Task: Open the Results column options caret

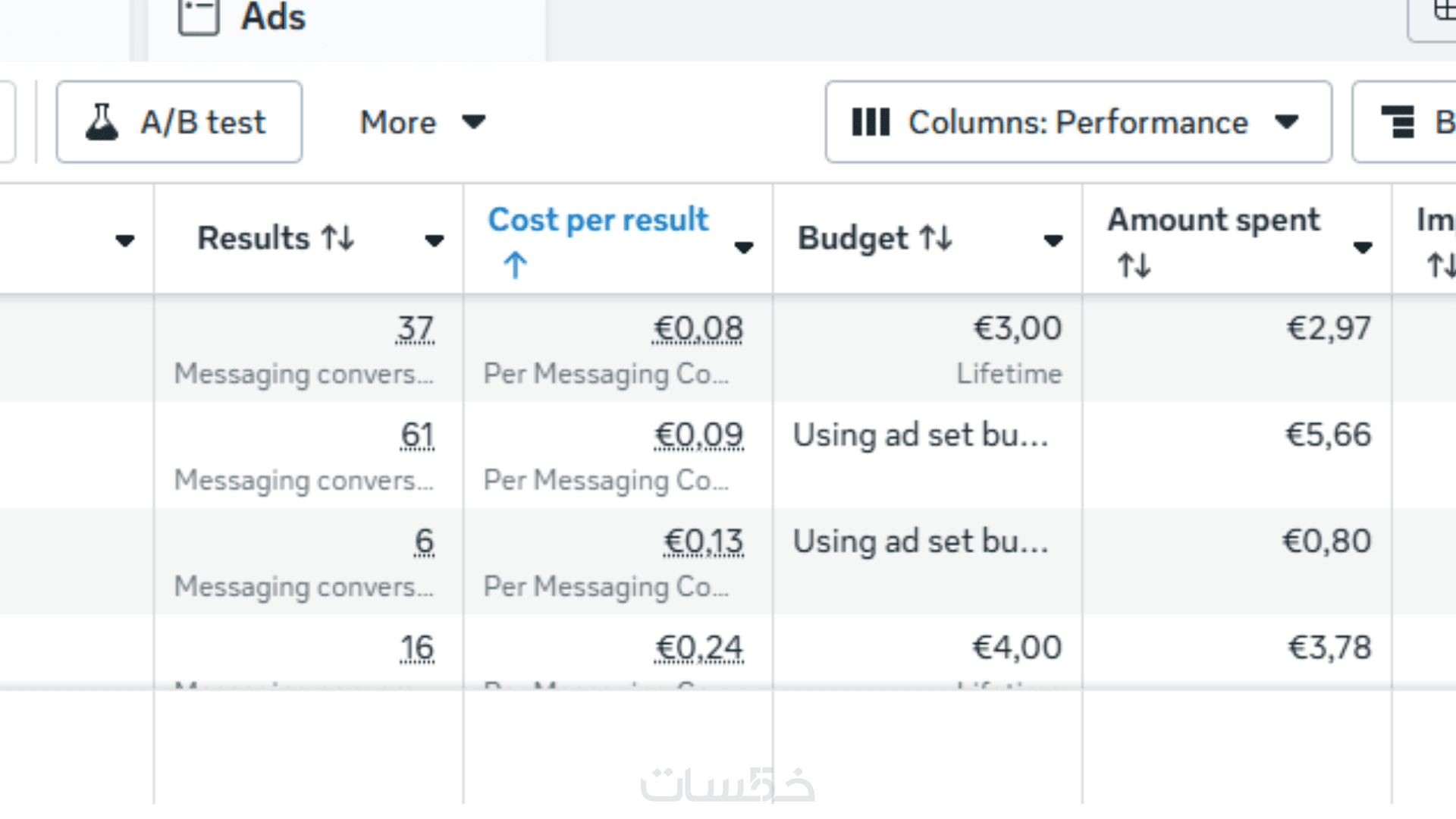Action: point(434,241)
